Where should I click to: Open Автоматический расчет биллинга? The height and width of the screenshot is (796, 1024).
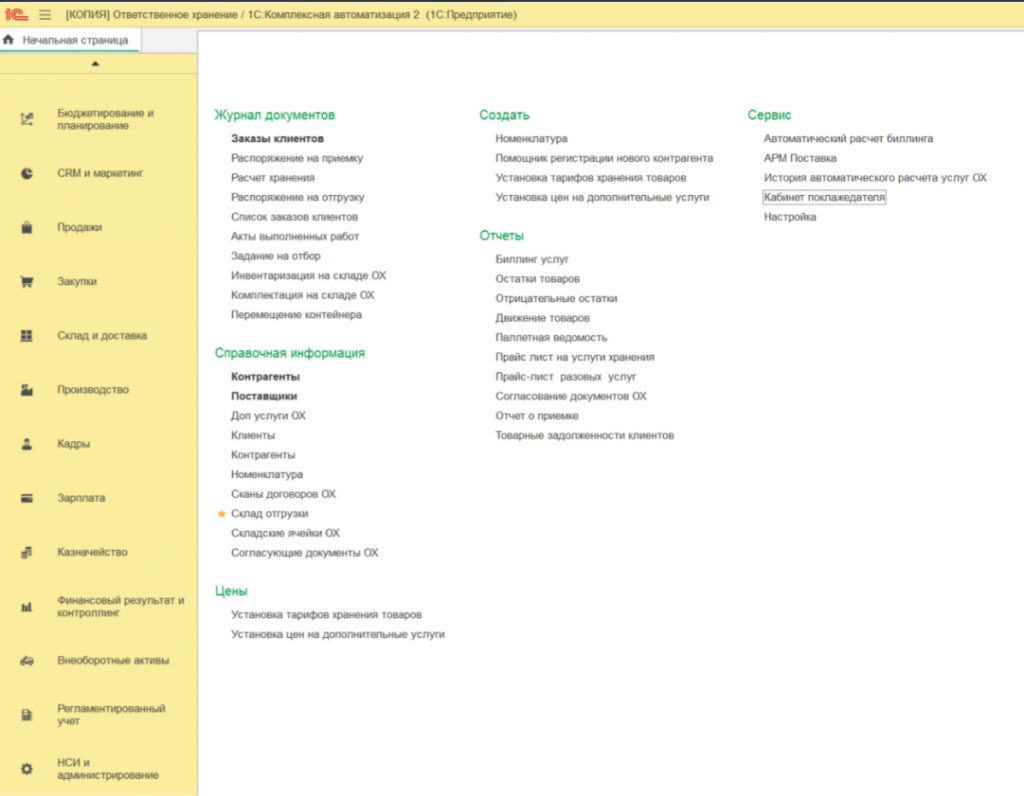click(x=848, y=139)
